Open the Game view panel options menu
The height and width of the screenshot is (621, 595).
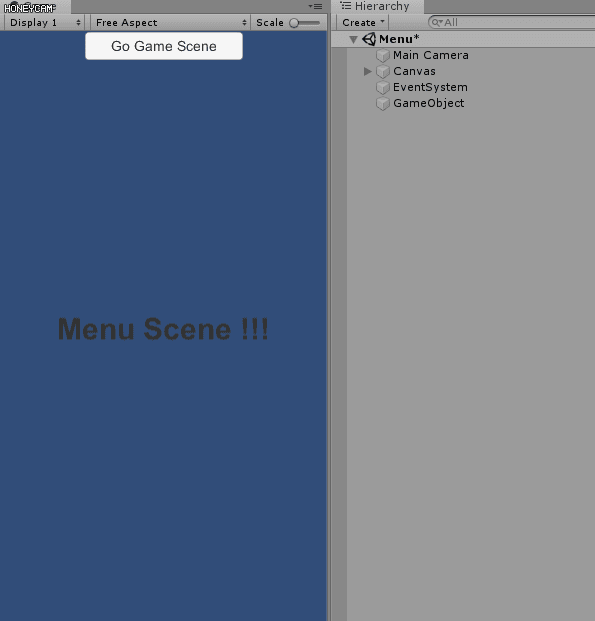click(315, 6)
